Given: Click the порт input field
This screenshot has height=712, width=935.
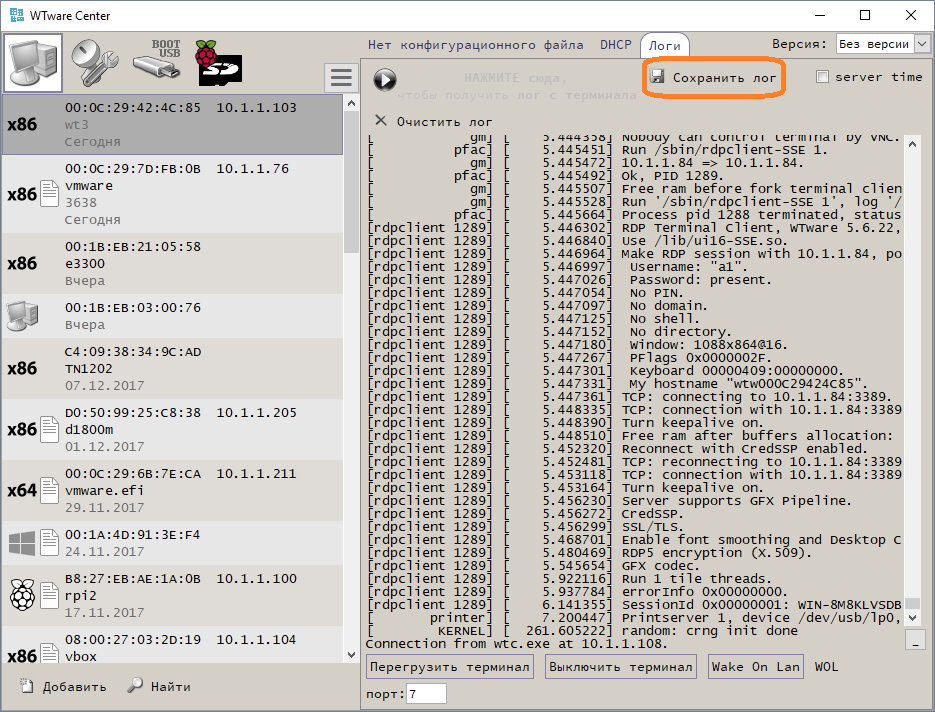Looking at the screenshot, I should [x=426, y=694].
